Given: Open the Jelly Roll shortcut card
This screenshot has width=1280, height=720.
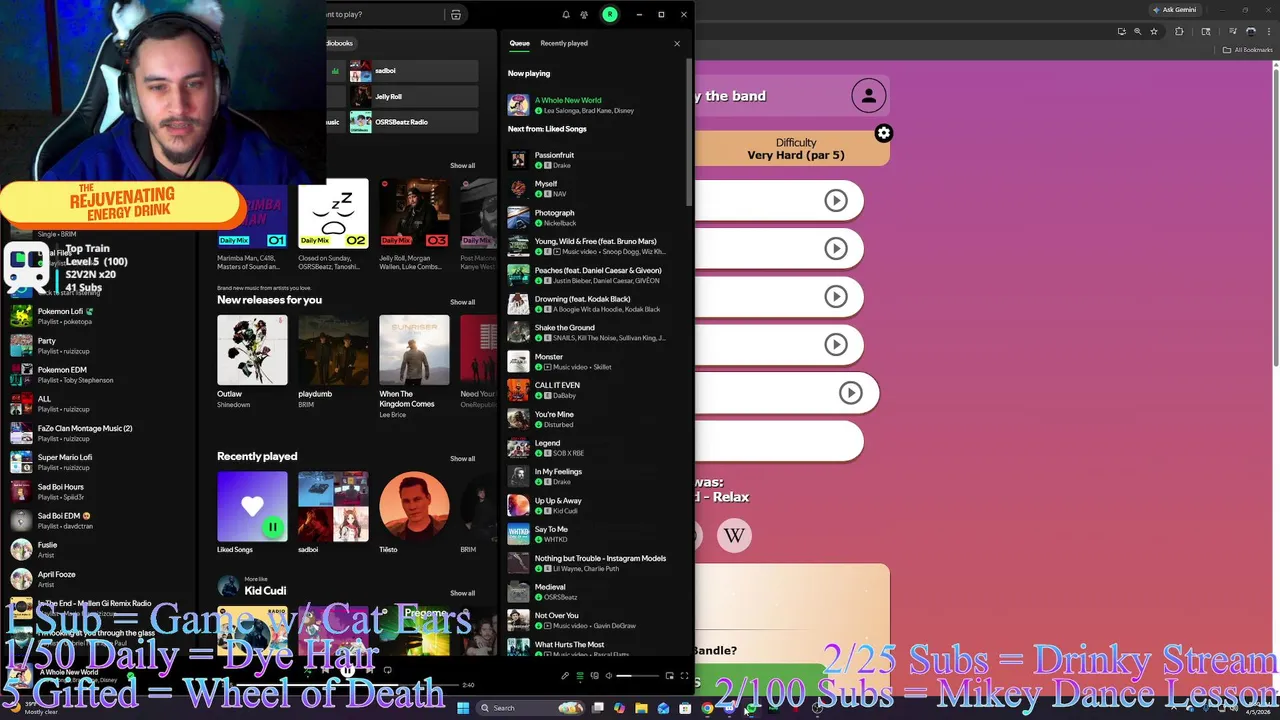Looking at the screenshot, I should pos(413,96).
